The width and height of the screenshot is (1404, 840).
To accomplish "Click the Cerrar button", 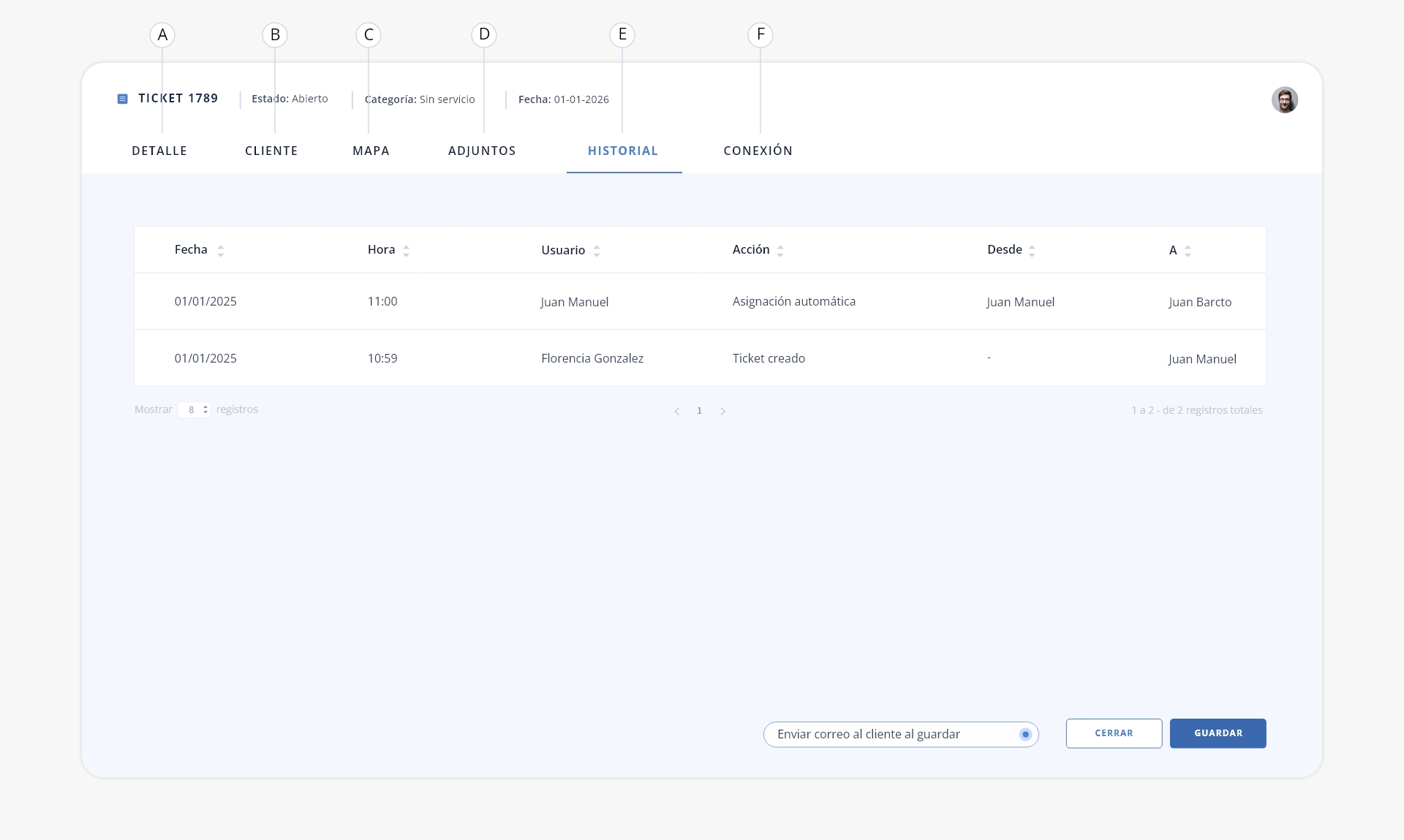I will point(1114,733).
